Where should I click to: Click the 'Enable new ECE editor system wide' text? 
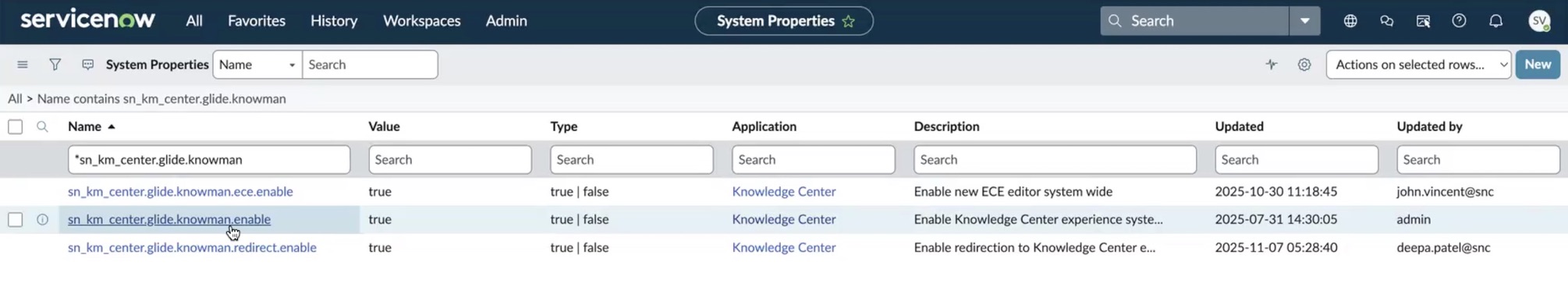tap(1013, 191)
